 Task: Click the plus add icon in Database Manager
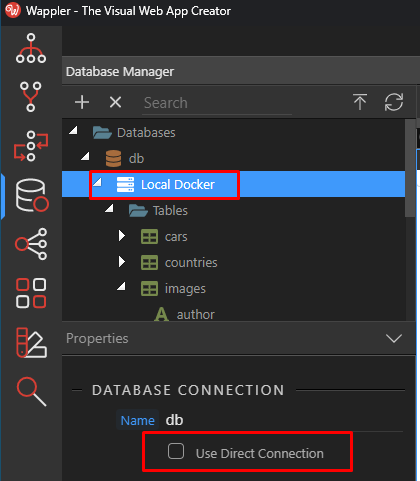point(82,102)
